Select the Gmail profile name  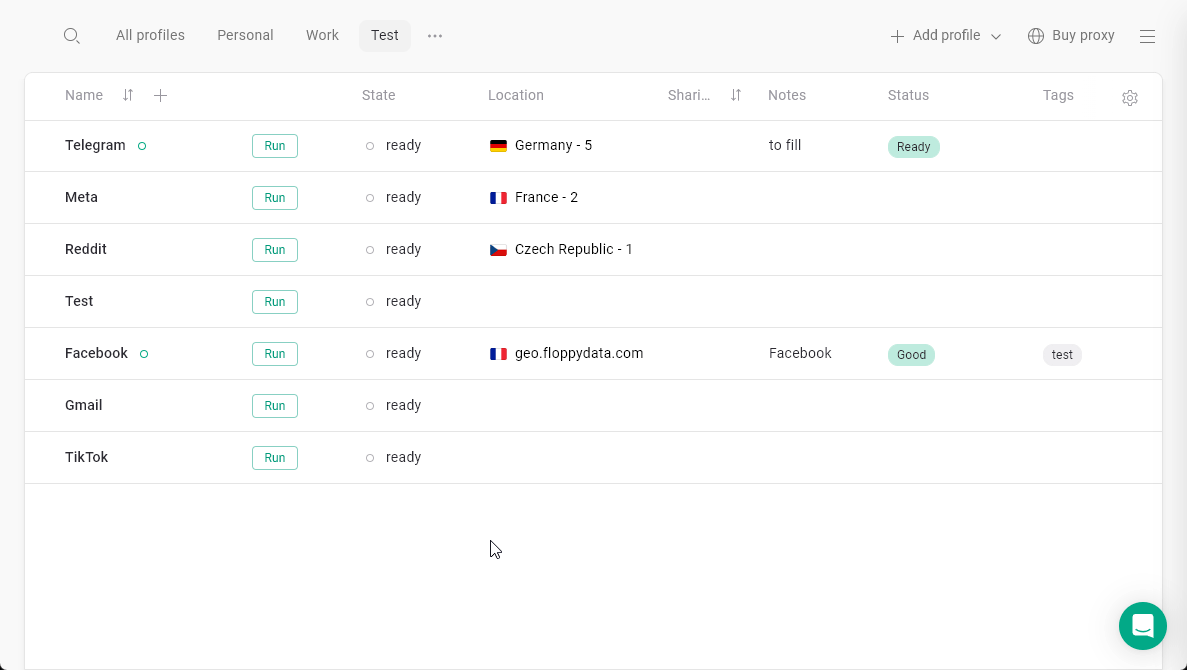[83, 405]
